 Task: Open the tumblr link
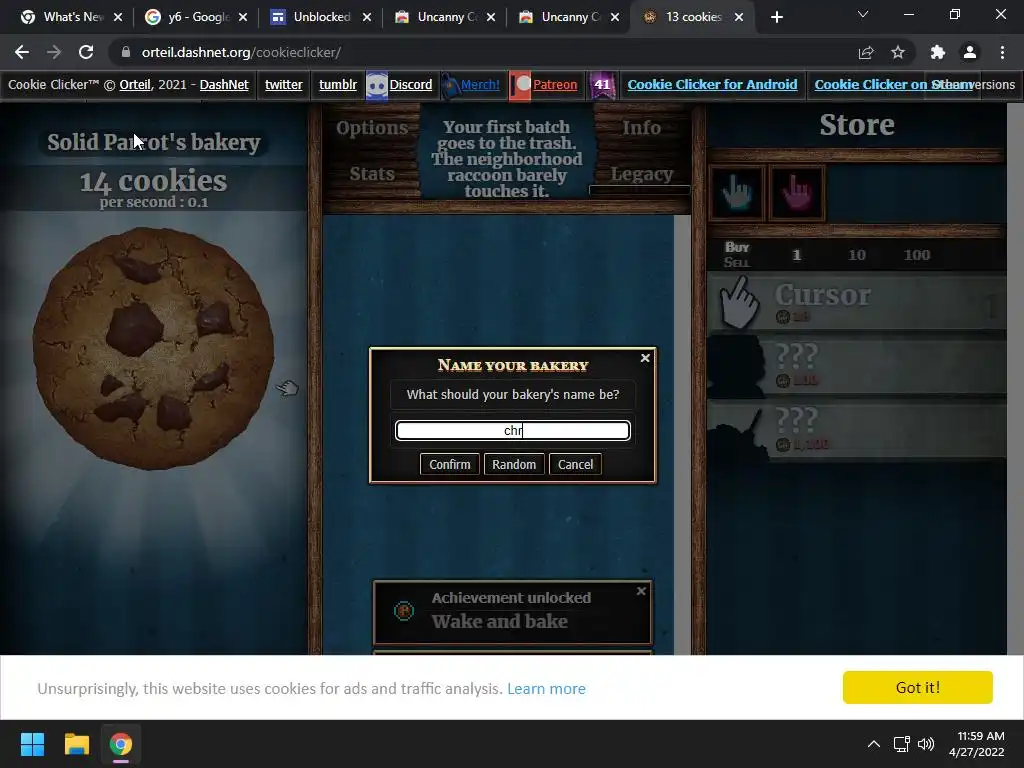(338, 85)
